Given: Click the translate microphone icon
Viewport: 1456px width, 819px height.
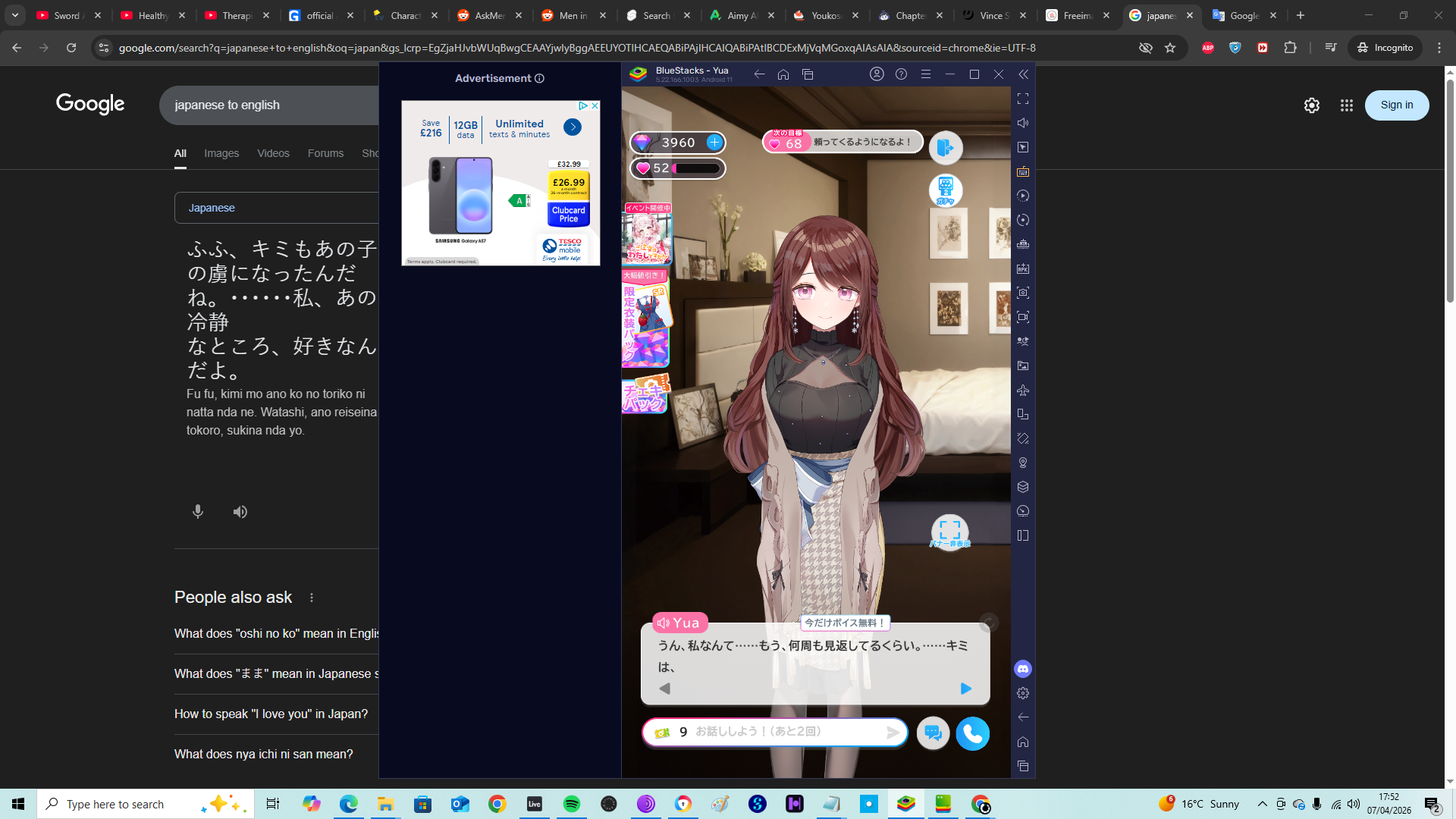Looking at the screenshot, I should click(x=198, y=512).
